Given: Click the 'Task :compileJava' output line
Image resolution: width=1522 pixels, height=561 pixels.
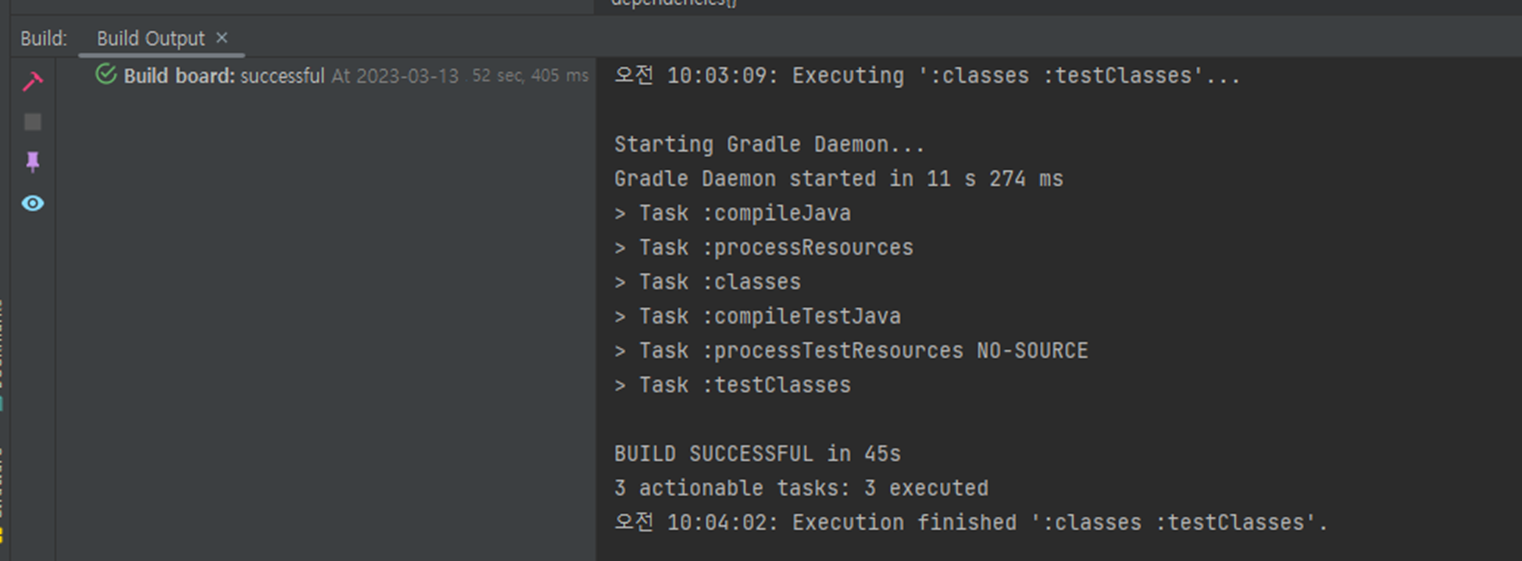Looking at the screenshot, I should (733, 213).
